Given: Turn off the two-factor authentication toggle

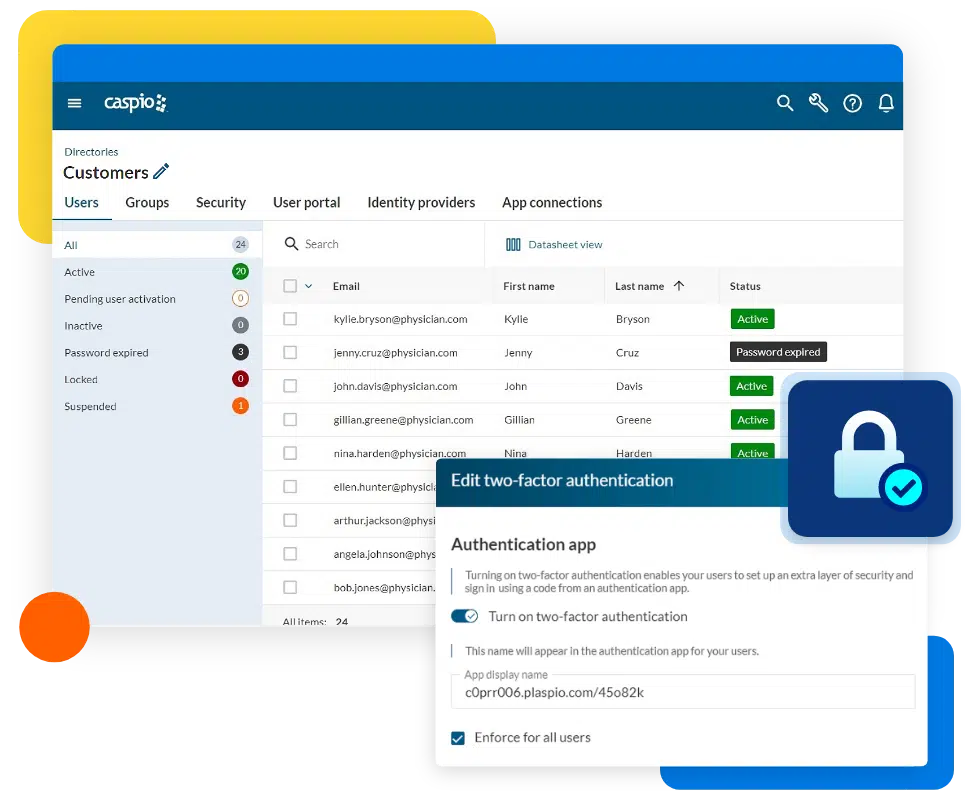Looking at the screenshot, I should (464, 616).
